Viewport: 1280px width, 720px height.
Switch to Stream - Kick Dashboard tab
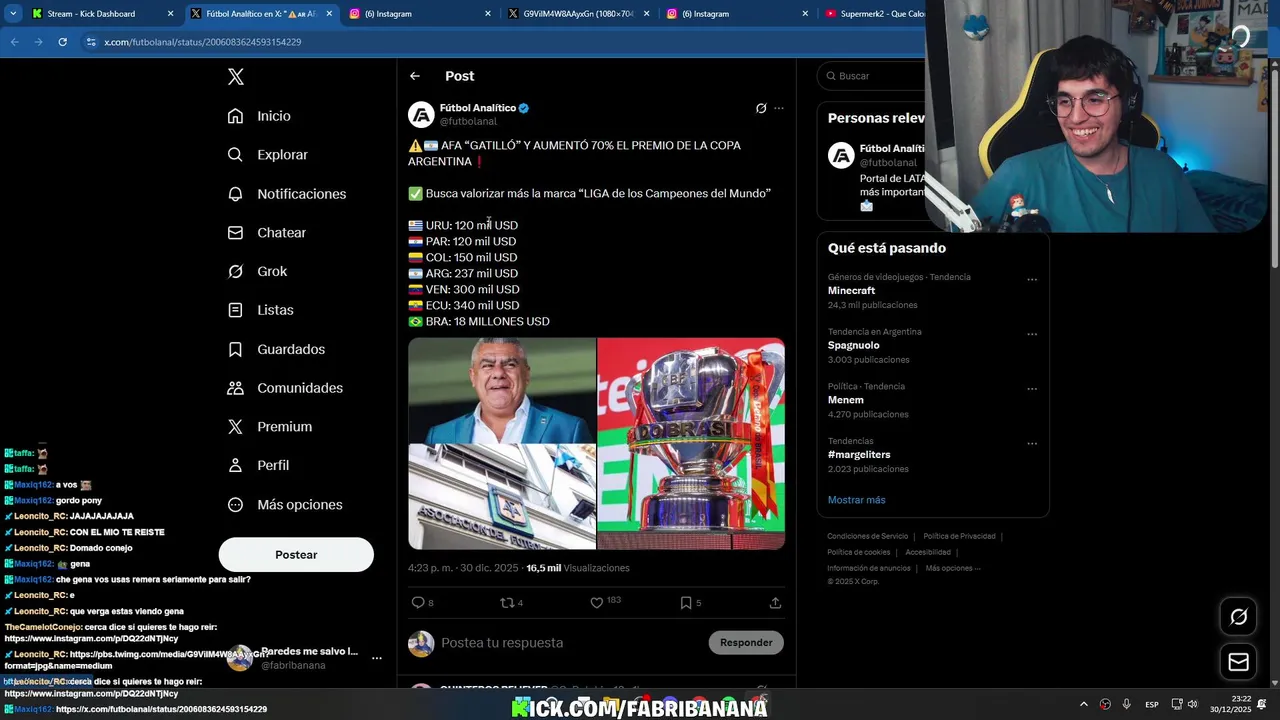click(x=91, y=14)
